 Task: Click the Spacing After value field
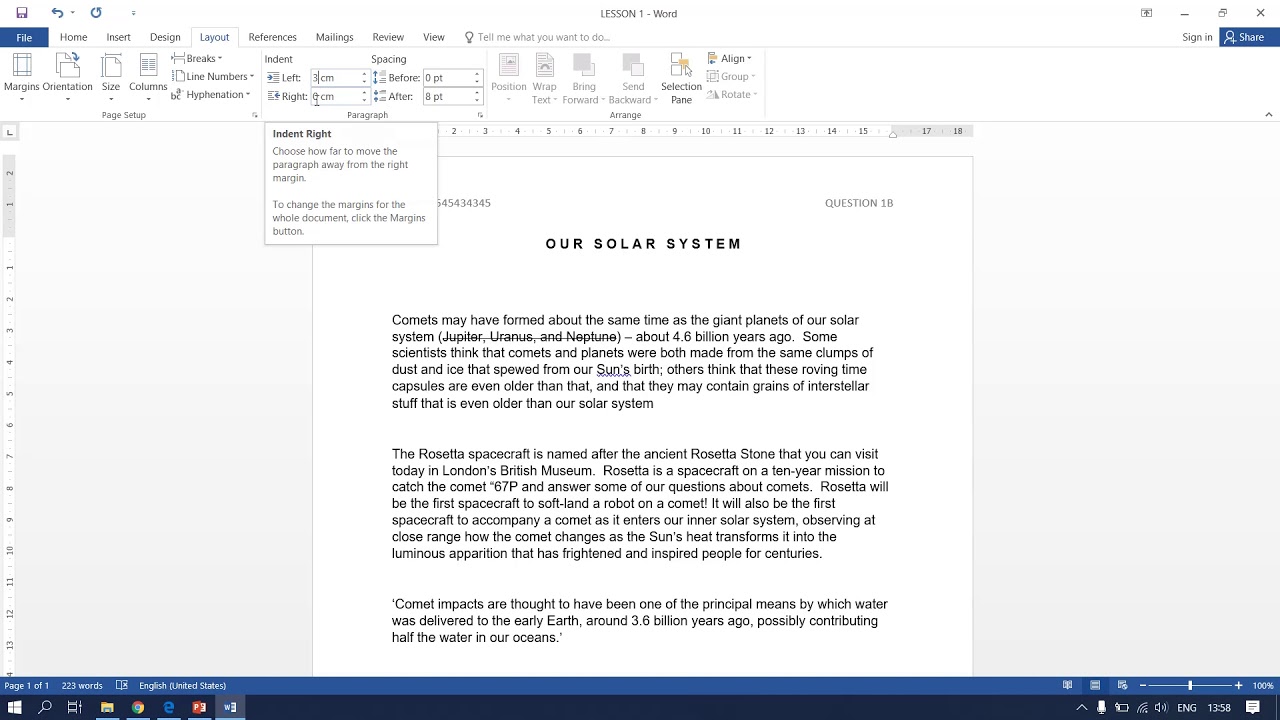pyautogui.click(x=447, y=96)
